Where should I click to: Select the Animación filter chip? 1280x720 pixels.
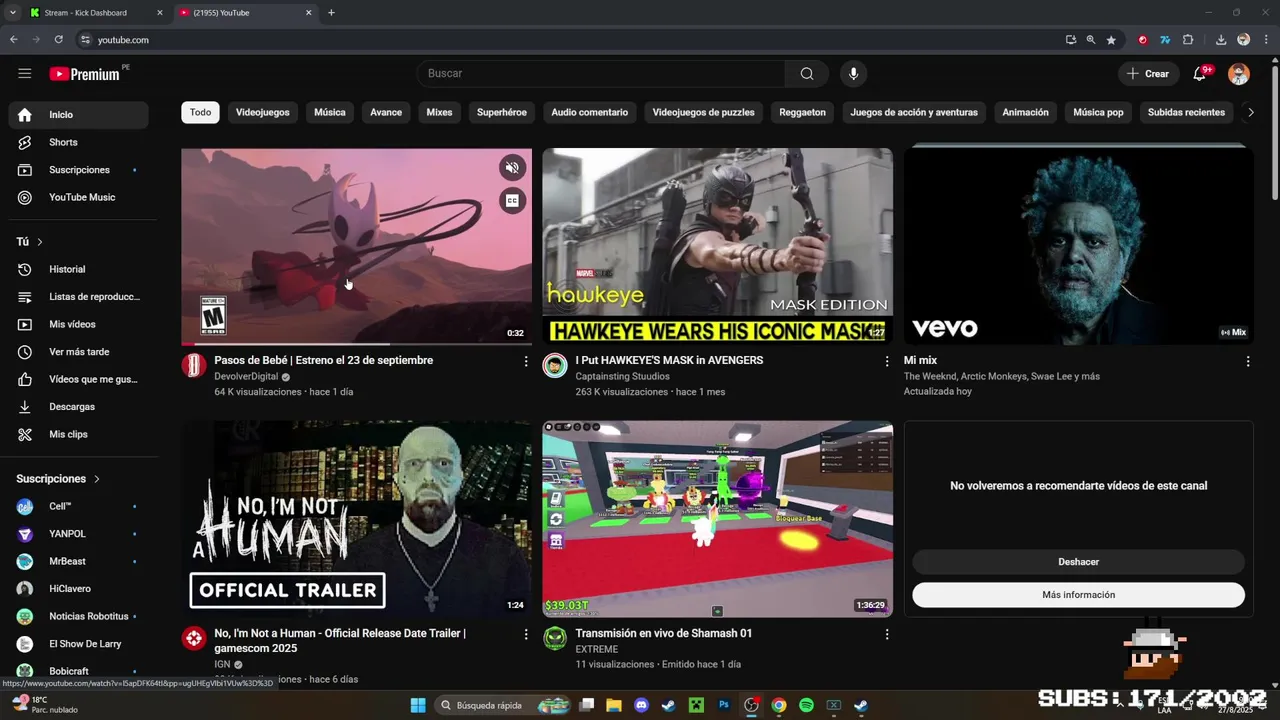(1026, 113)
